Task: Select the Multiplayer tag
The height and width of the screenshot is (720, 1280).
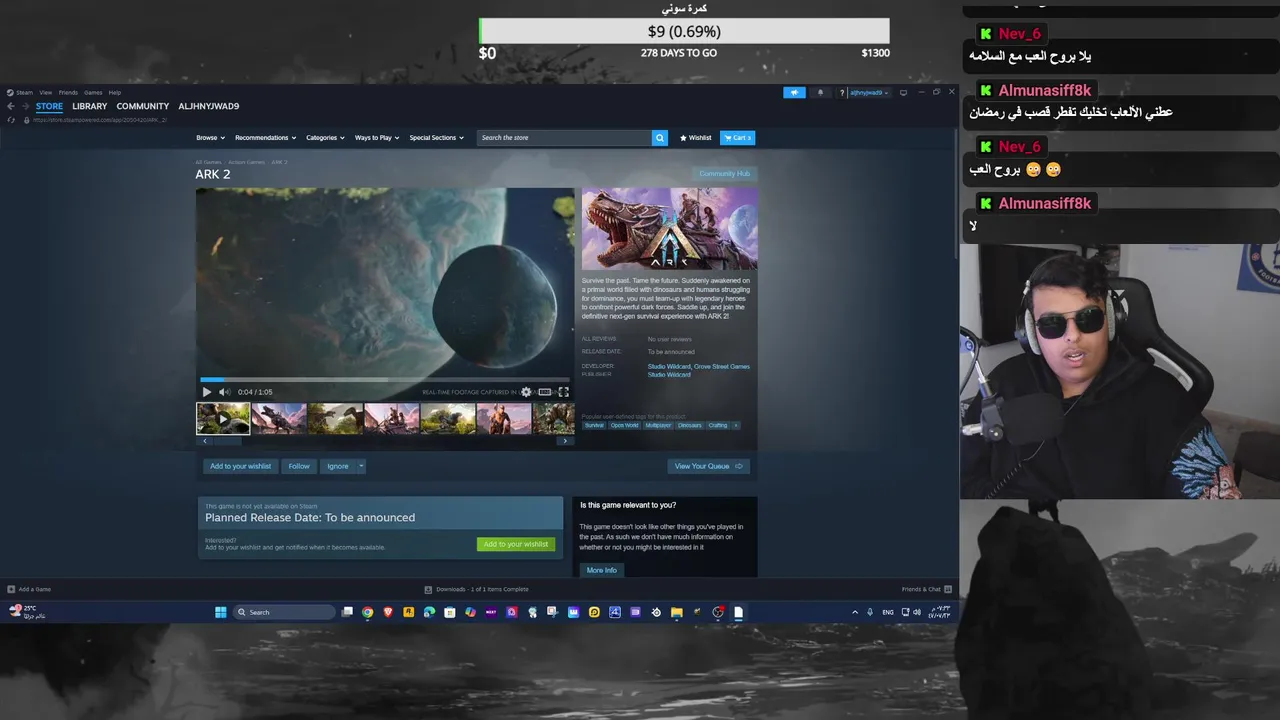Action: pyautogui.click(x=659, y=425)
